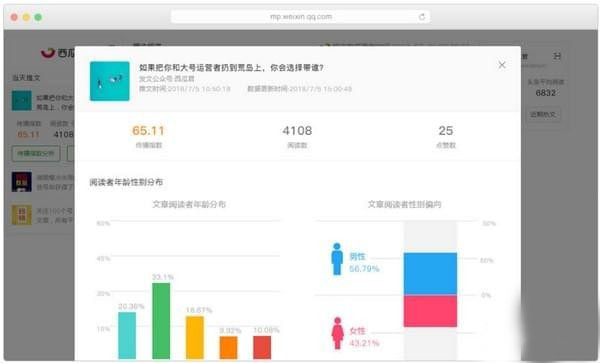This screenshot has width=600, height=363.
Task: Click the pink female figure icon
Action: click(338, 333)
